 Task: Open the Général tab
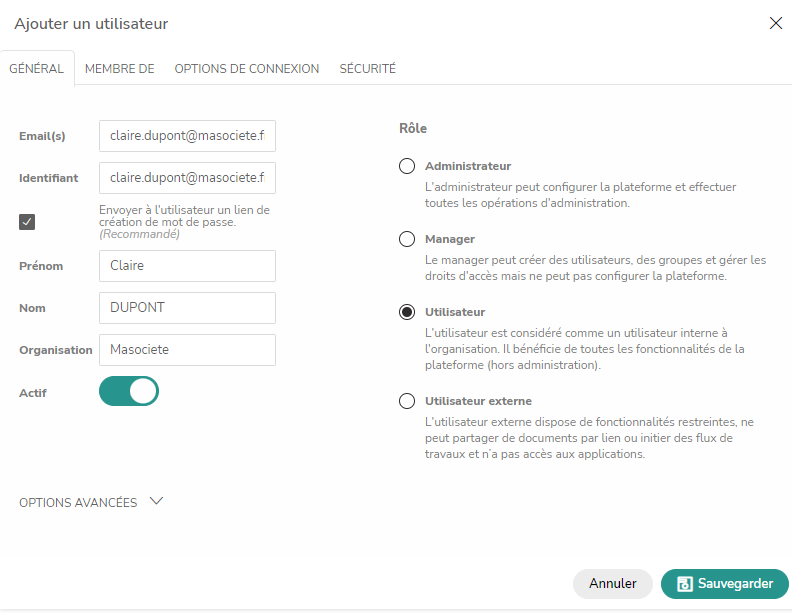tap(37, 69)
